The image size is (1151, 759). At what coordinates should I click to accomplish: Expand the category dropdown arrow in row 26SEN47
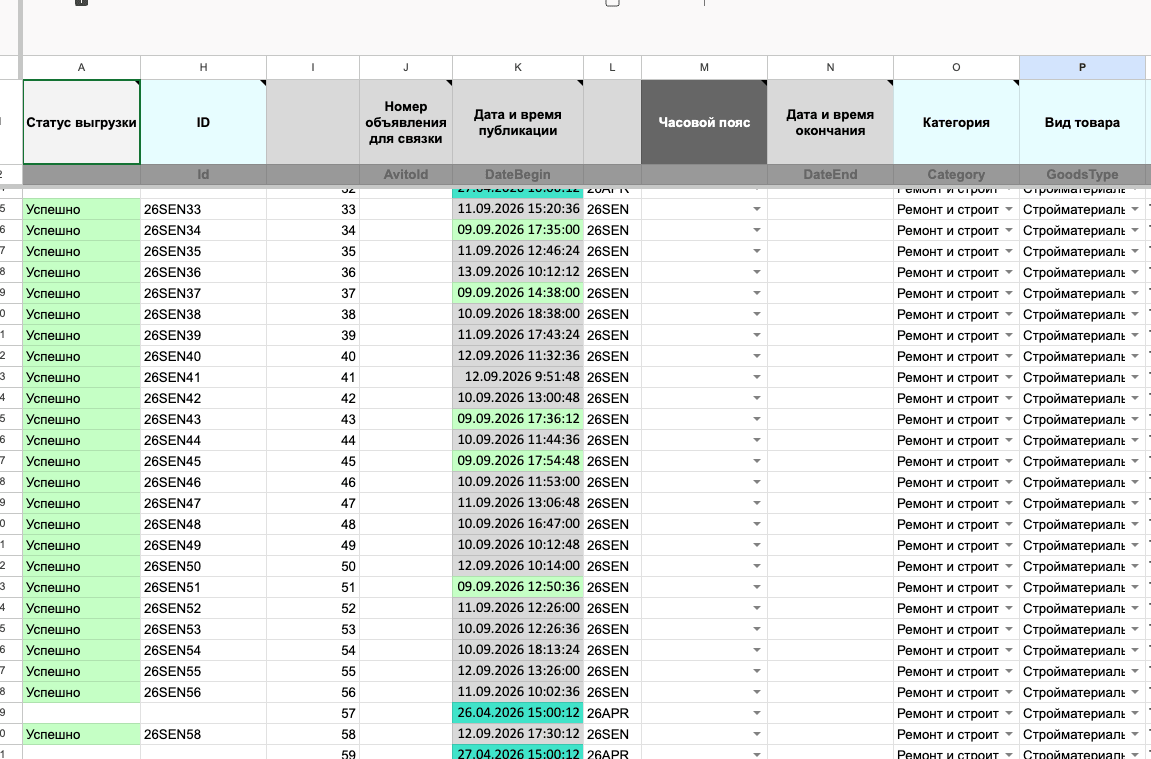pyautogui.click(x=1009, y=504)
